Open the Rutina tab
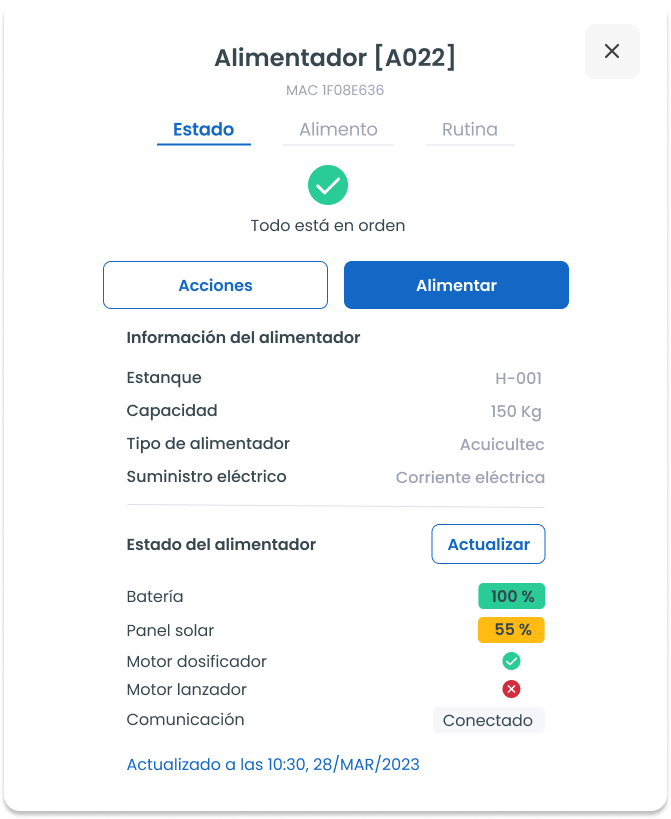 [x=470, y=130]
